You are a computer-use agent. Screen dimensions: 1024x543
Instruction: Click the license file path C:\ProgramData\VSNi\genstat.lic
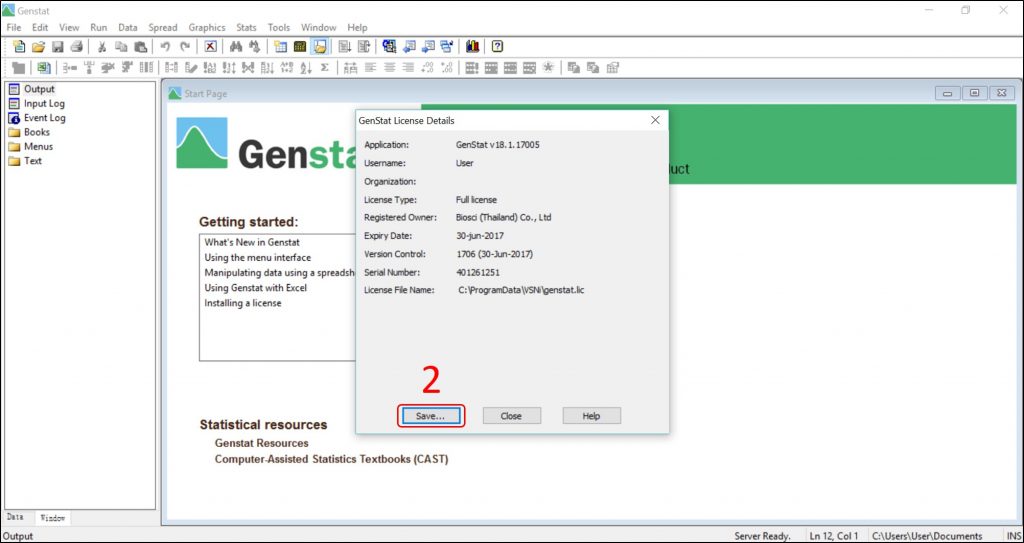(521, 289)
